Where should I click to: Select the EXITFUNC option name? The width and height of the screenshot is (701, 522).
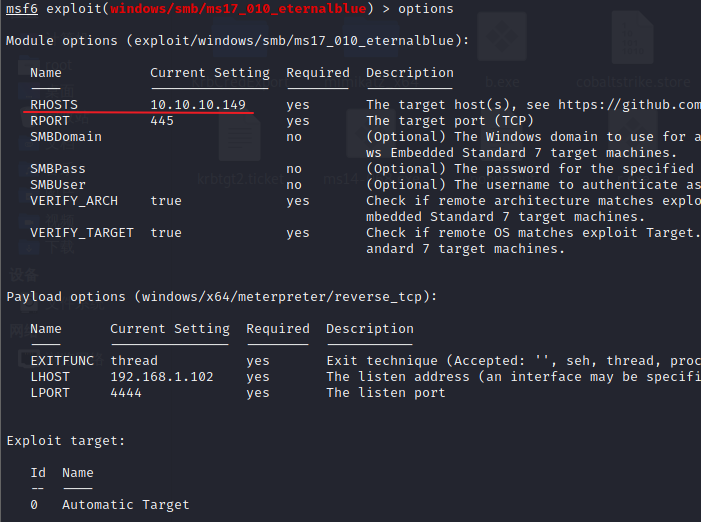pos(62,361)
